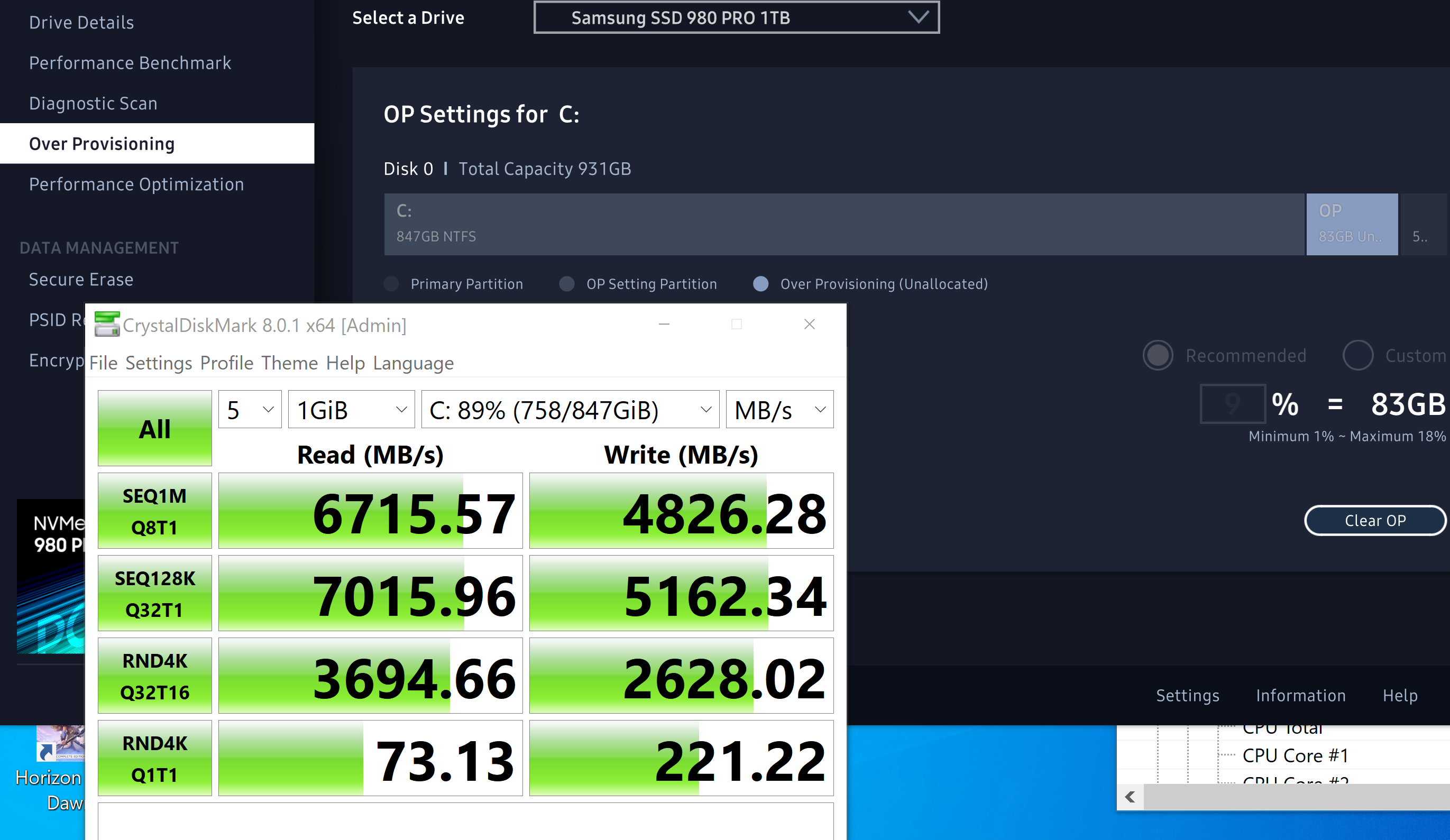Image resolution: width=1450 pixels, height=840 pixels.
Task: Run All benchmarks in CrystalDiskMark
Action: (155, 428)
